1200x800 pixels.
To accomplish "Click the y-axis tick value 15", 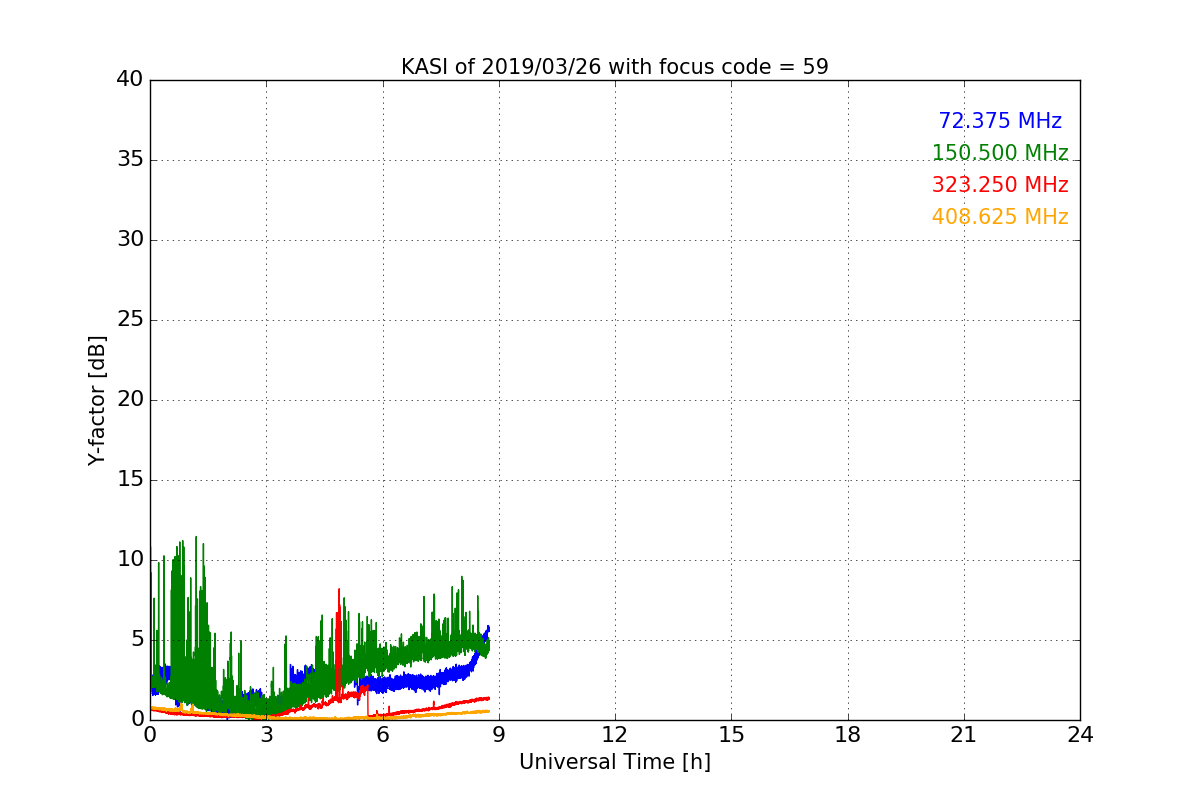I will point(130,479).
